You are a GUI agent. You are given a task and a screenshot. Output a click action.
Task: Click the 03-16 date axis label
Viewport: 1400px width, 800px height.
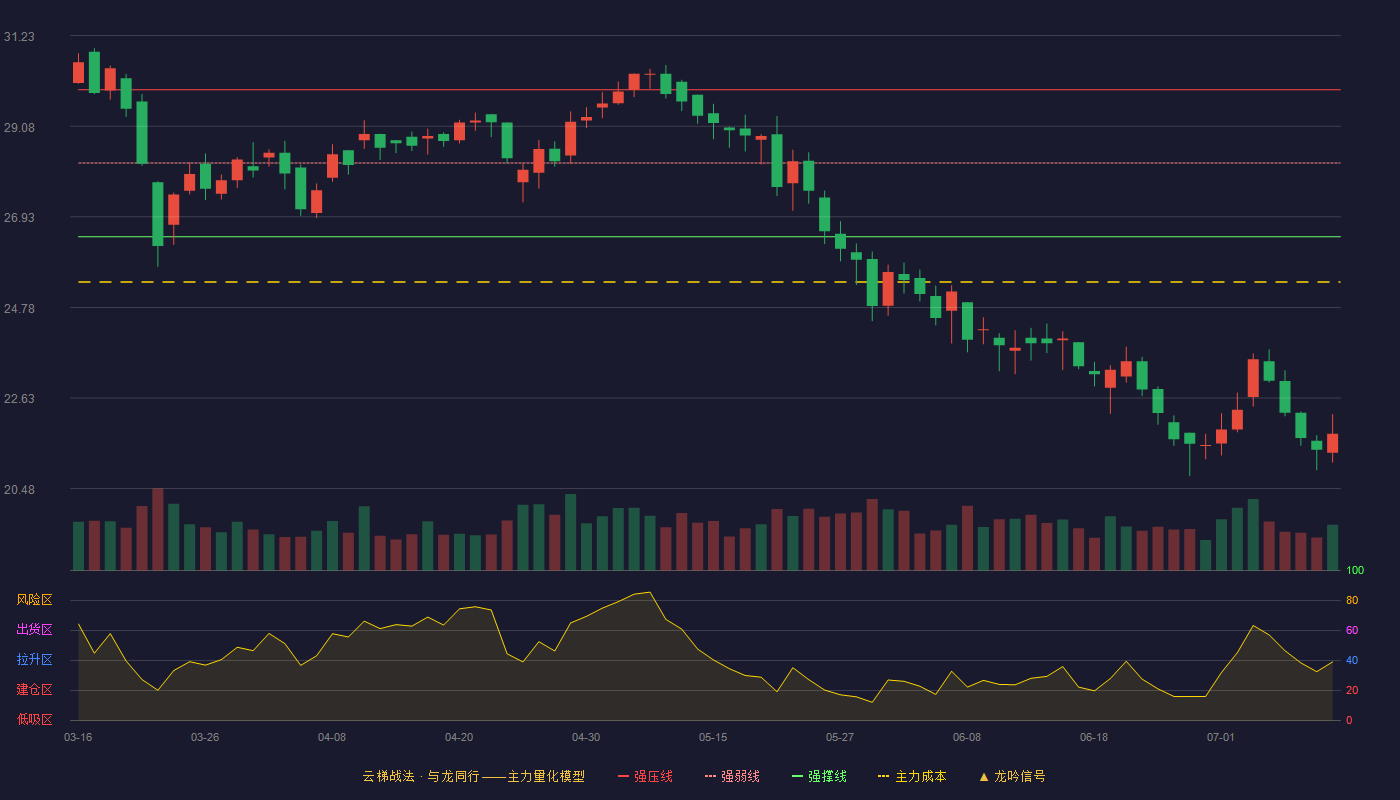tap(78, 737)
